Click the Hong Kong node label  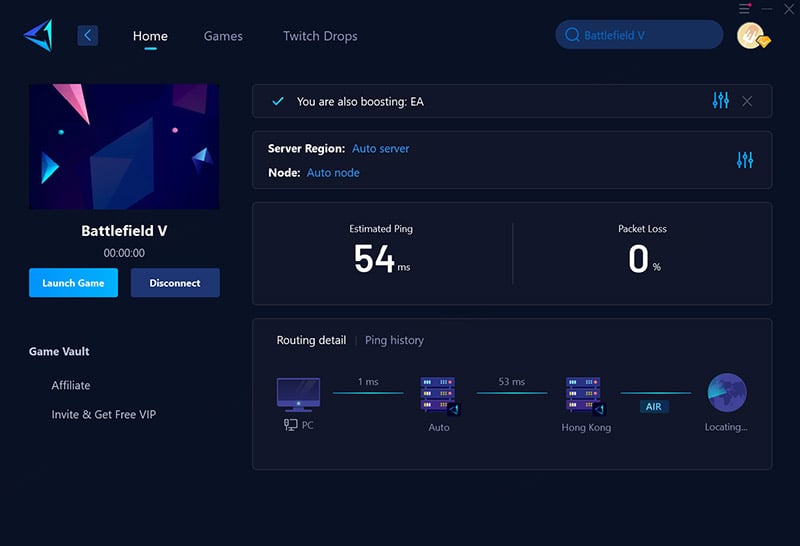pyautogui.click(x=586, y=428)
